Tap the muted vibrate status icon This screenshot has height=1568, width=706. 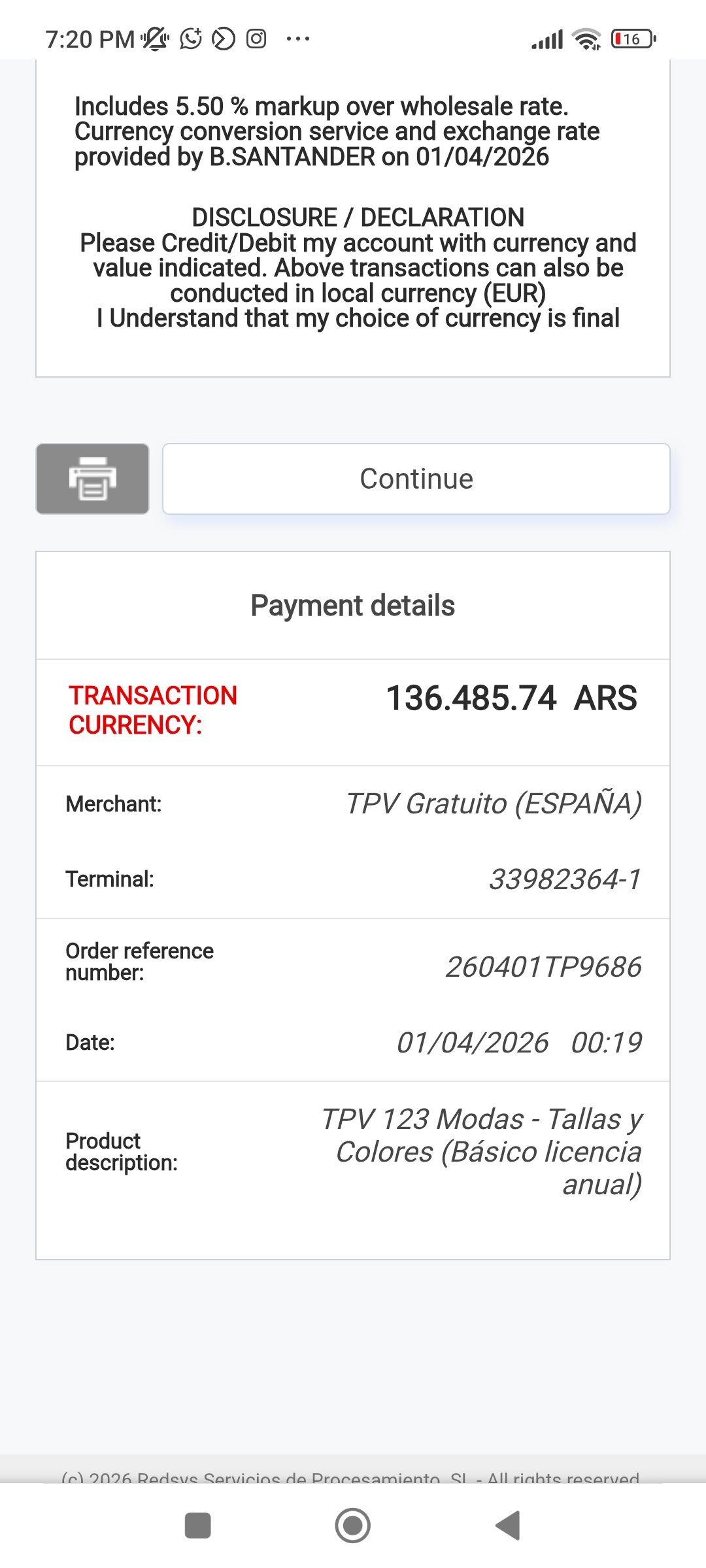pos(155,39)
